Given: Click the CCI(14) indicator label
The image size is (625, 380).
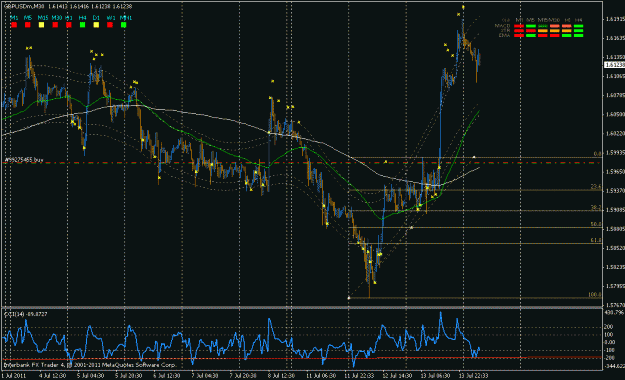Looking at the screenshot, I should [26, 314].
